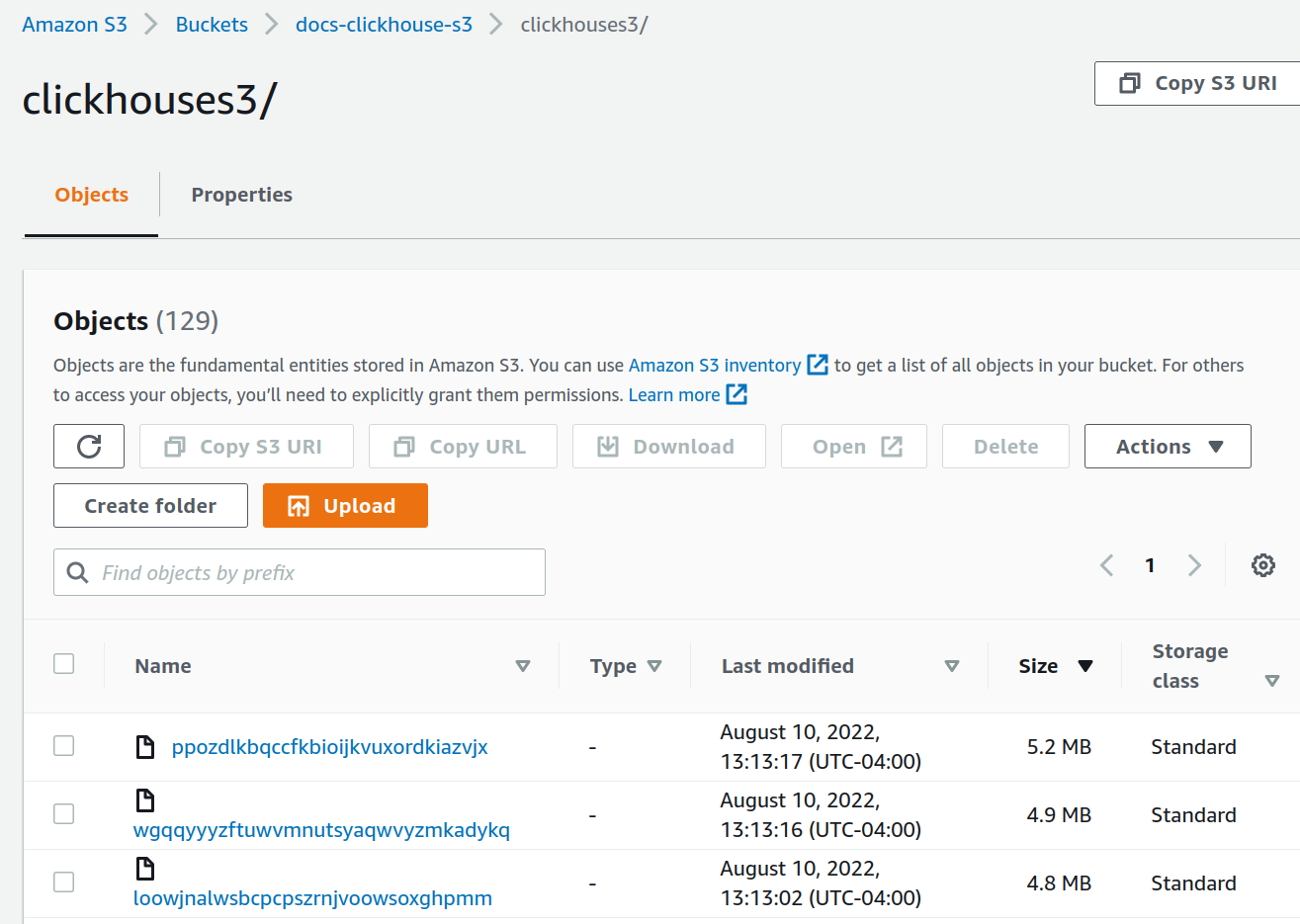The height and width of the screenshot is (924, 1300).
Task: Open the docs-clickhouse-s3 breadcrumb link
Action: click(384, 24)
